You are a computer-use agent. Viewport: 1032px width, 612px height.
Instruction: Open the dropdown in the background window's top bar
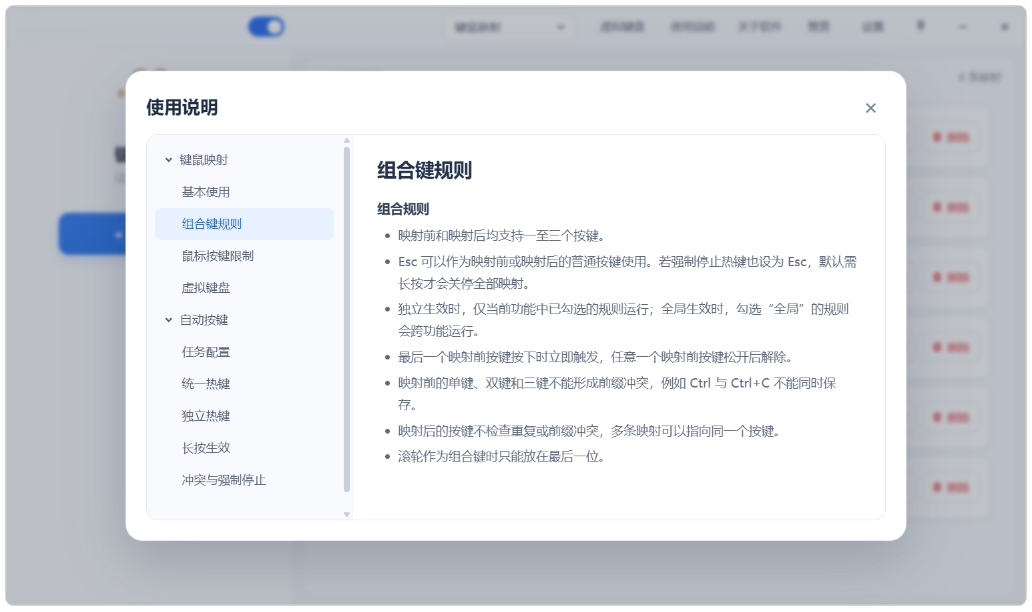click(x=507, y=27)
